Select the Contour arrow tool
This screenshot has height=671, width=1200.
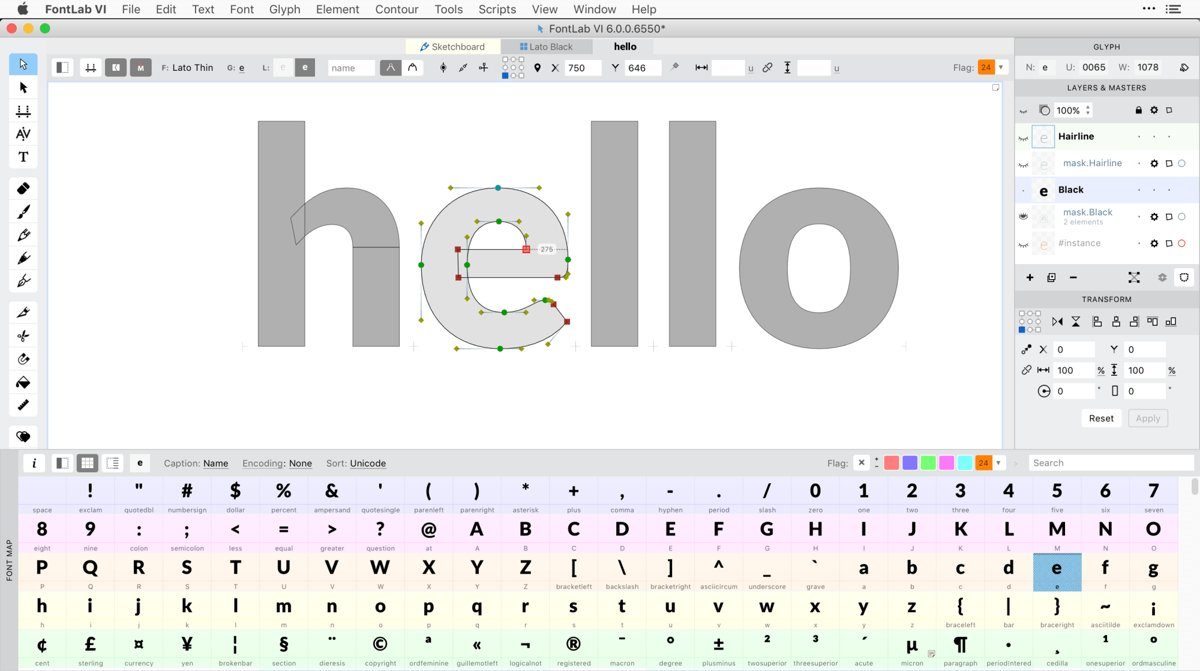[x=23, y=64]
